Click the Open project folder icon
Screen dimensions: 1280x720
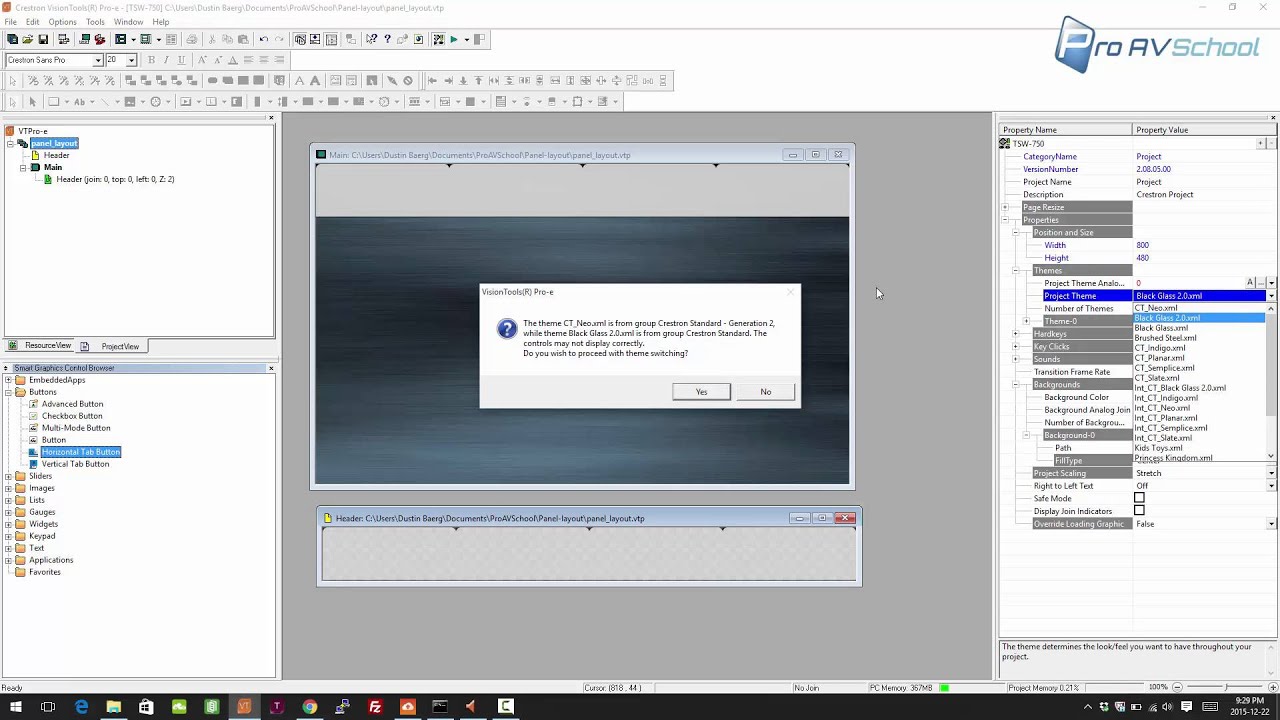[27, 39]
